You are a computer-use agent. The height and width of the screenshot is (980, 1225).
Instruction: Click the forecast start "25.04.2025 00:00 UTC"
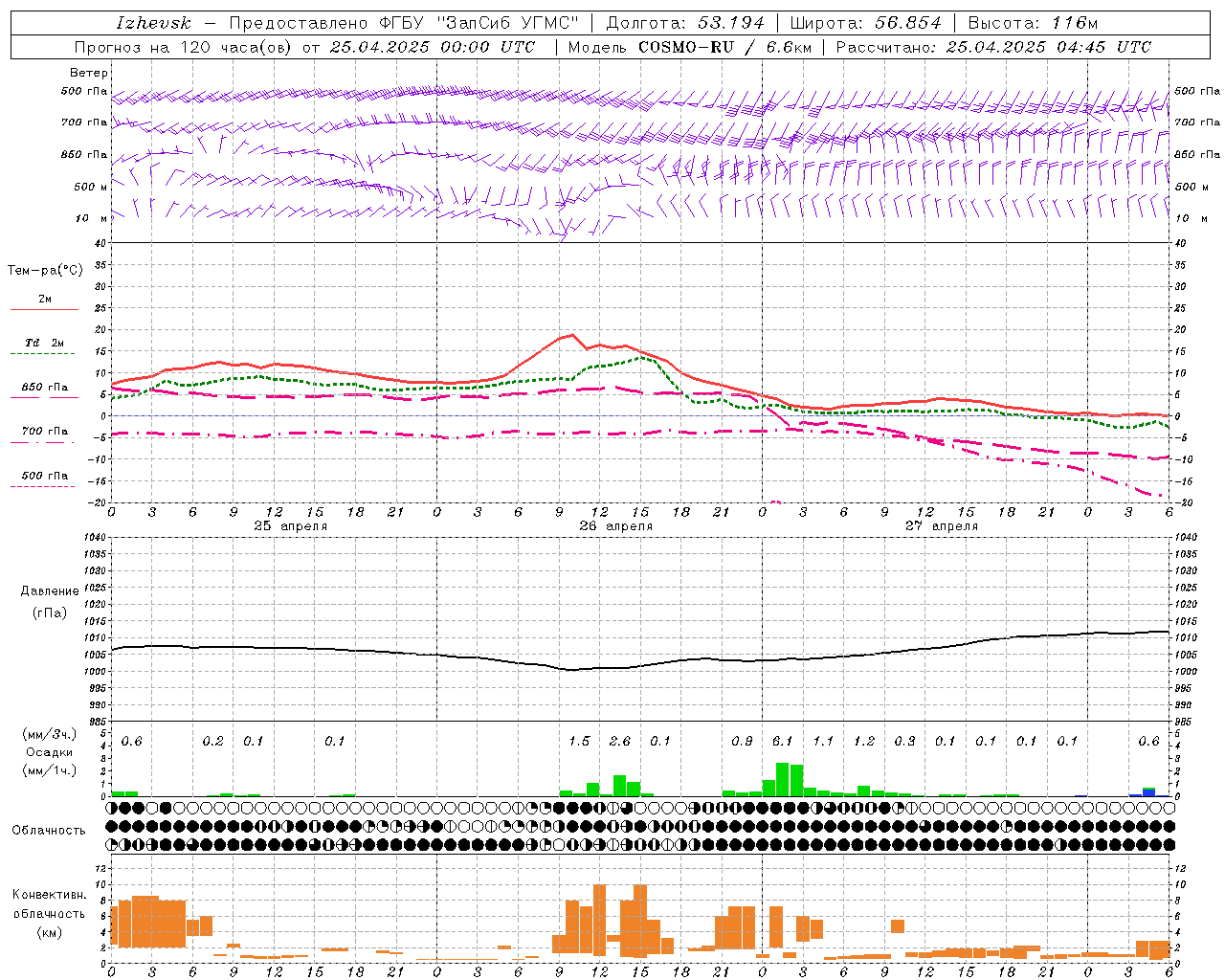[433, 47]
